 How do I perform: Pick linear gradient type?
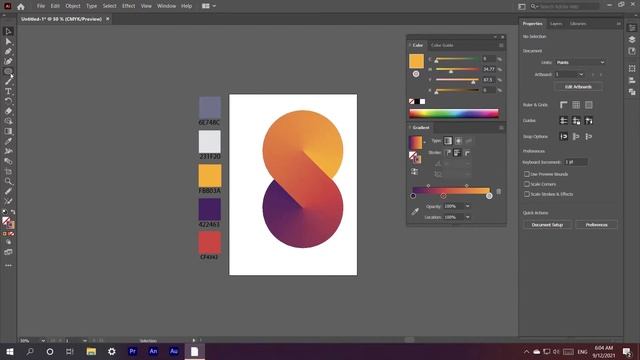tap(448, 141)
